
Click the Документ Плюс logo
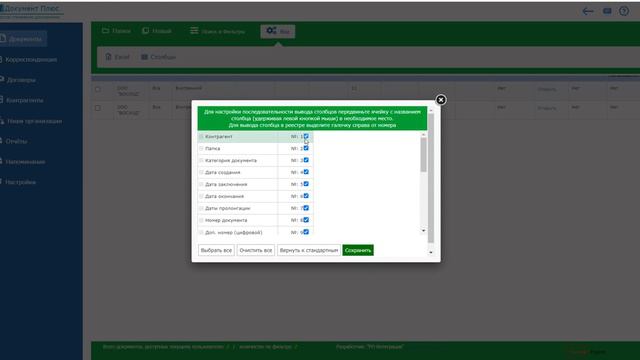coord(31,11)
